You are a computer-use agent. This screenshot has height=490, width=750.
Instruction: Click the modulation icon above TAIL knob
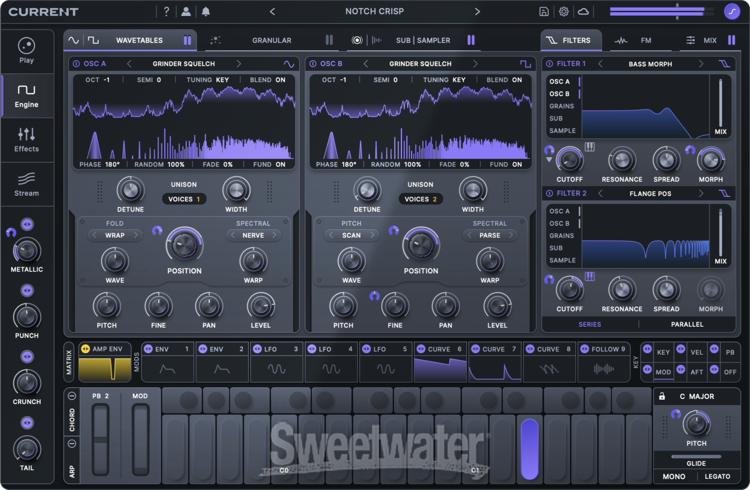[27, 422]
